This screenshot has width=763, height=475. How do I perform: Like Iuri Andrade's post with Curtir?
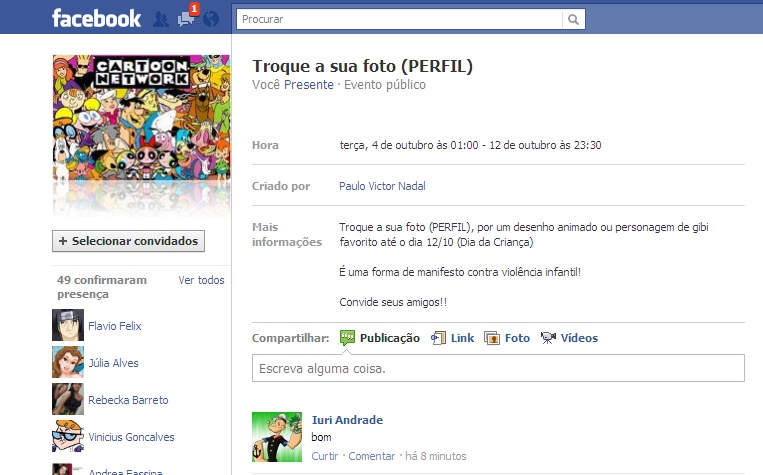[x=325, y=456]
